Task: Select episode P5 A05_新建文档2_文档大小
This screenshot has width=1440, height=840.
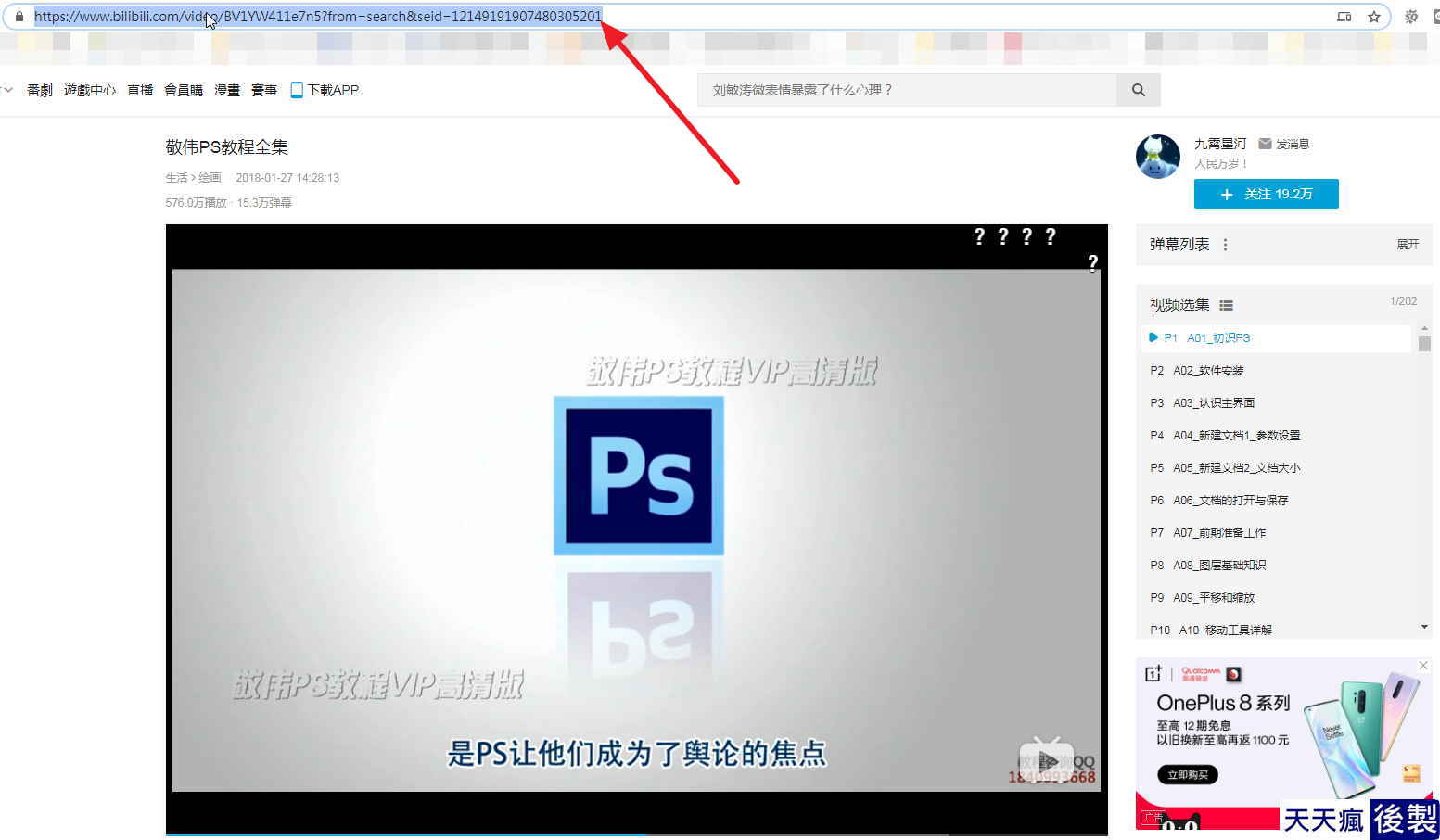Action: 1278,467
